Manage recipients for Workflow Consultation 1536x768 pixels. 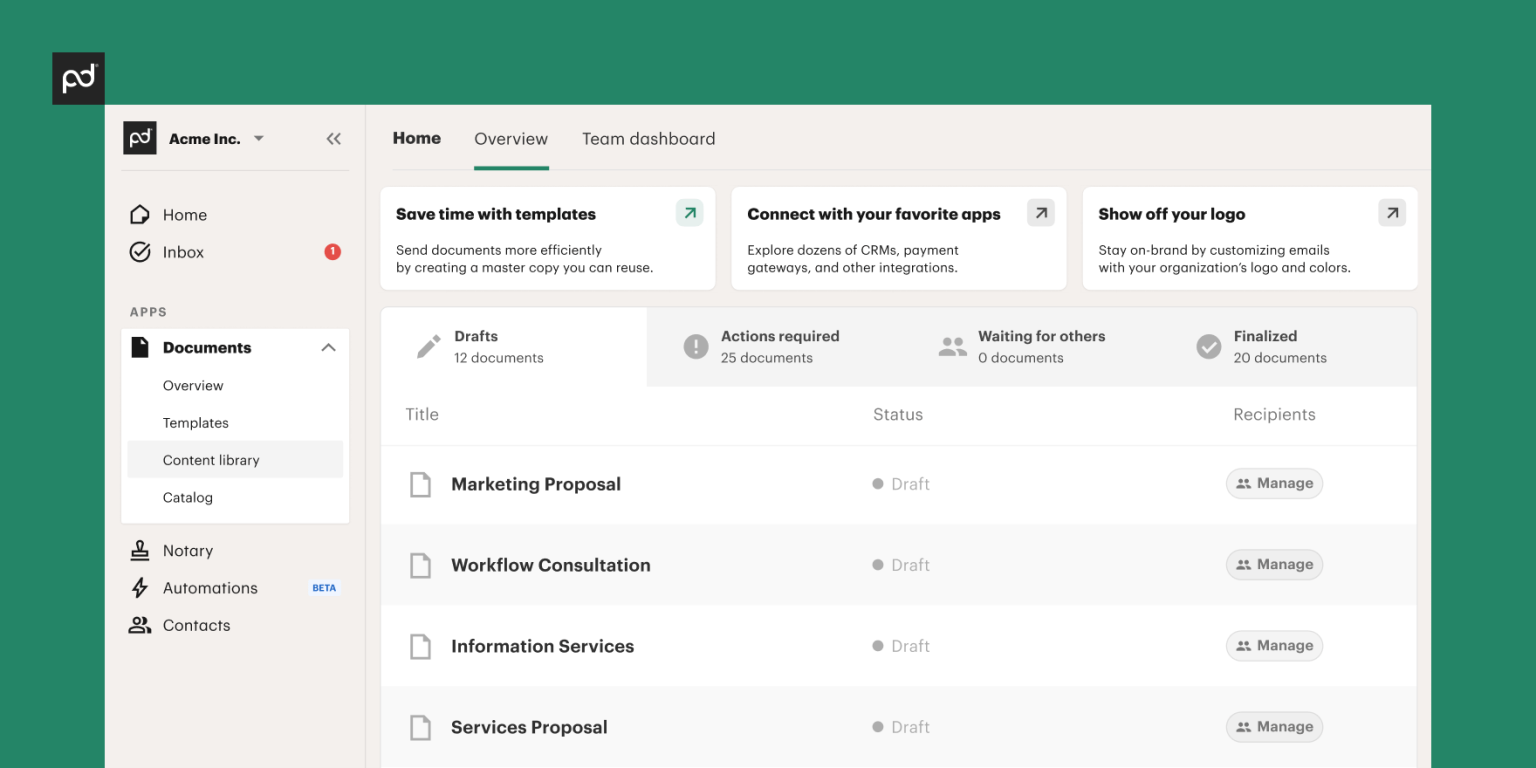point(1274,565)
